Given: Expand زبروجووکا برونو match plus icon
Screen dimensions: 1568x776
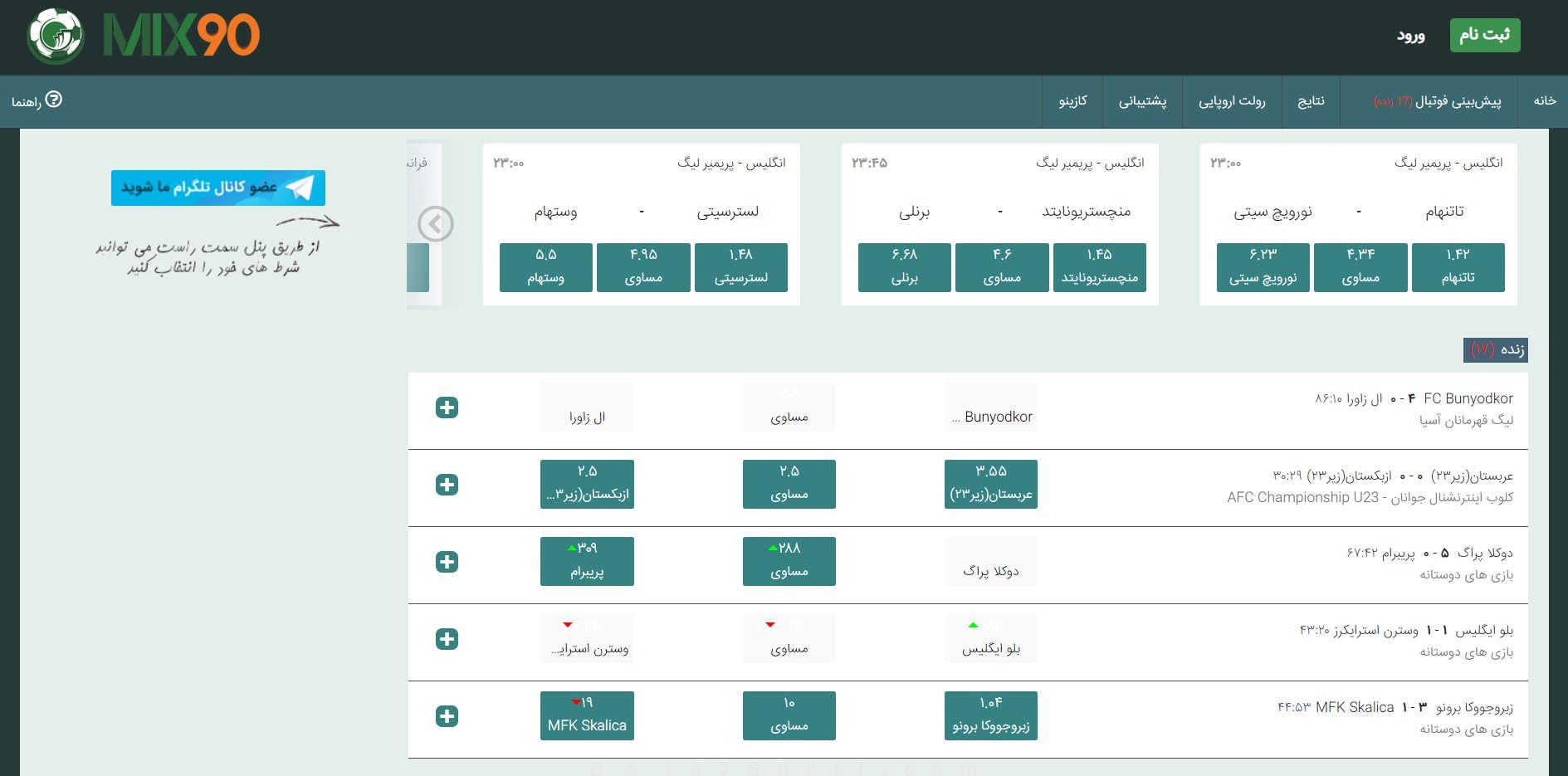Looking at the screenshot, I should coord(447,716).
